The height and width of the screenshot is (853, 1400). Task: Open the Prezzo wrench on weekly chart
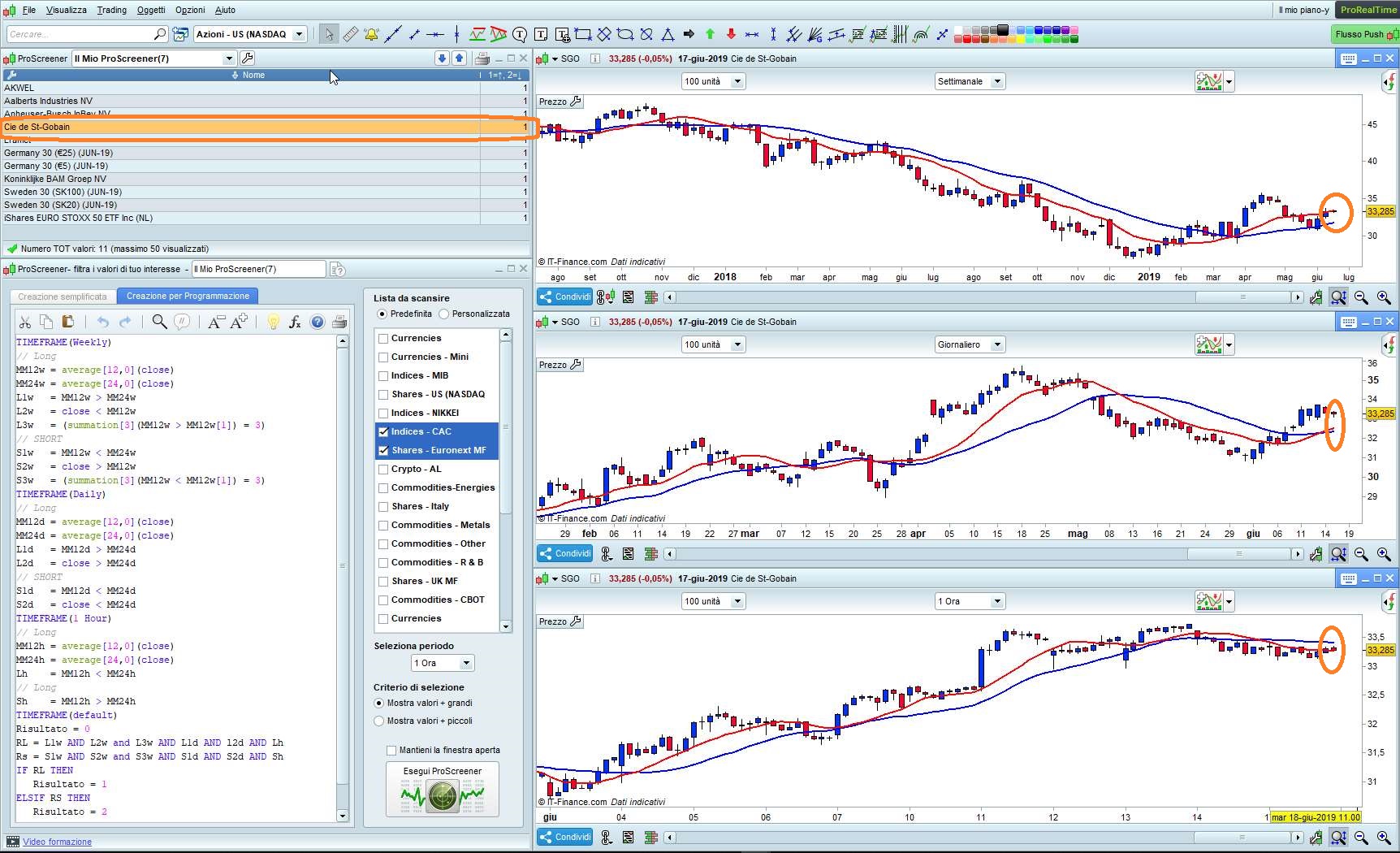576,102
